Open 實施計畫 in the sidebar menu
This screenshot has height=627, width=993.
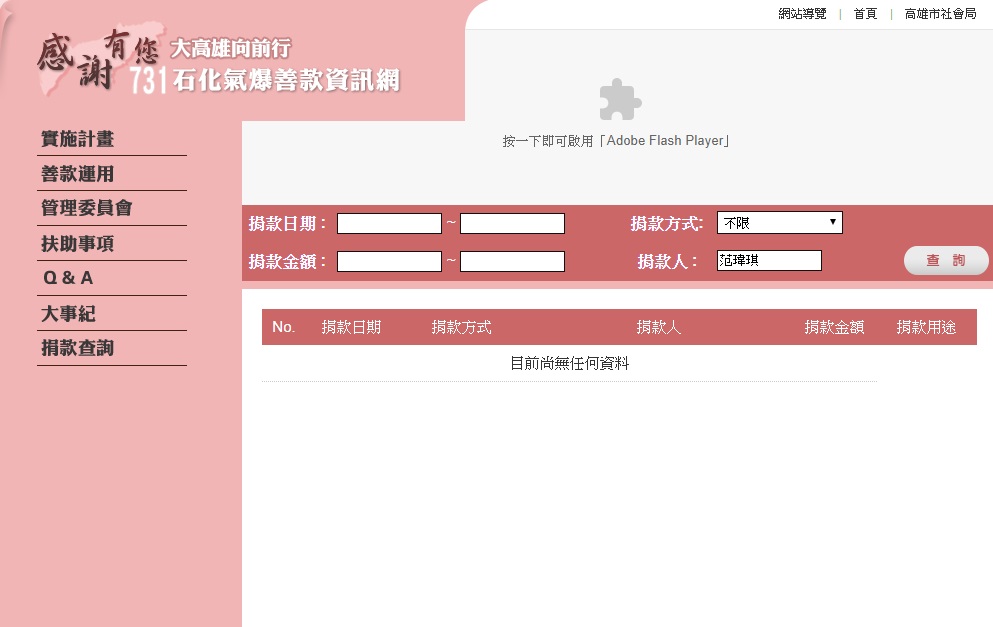pos(78,139)
